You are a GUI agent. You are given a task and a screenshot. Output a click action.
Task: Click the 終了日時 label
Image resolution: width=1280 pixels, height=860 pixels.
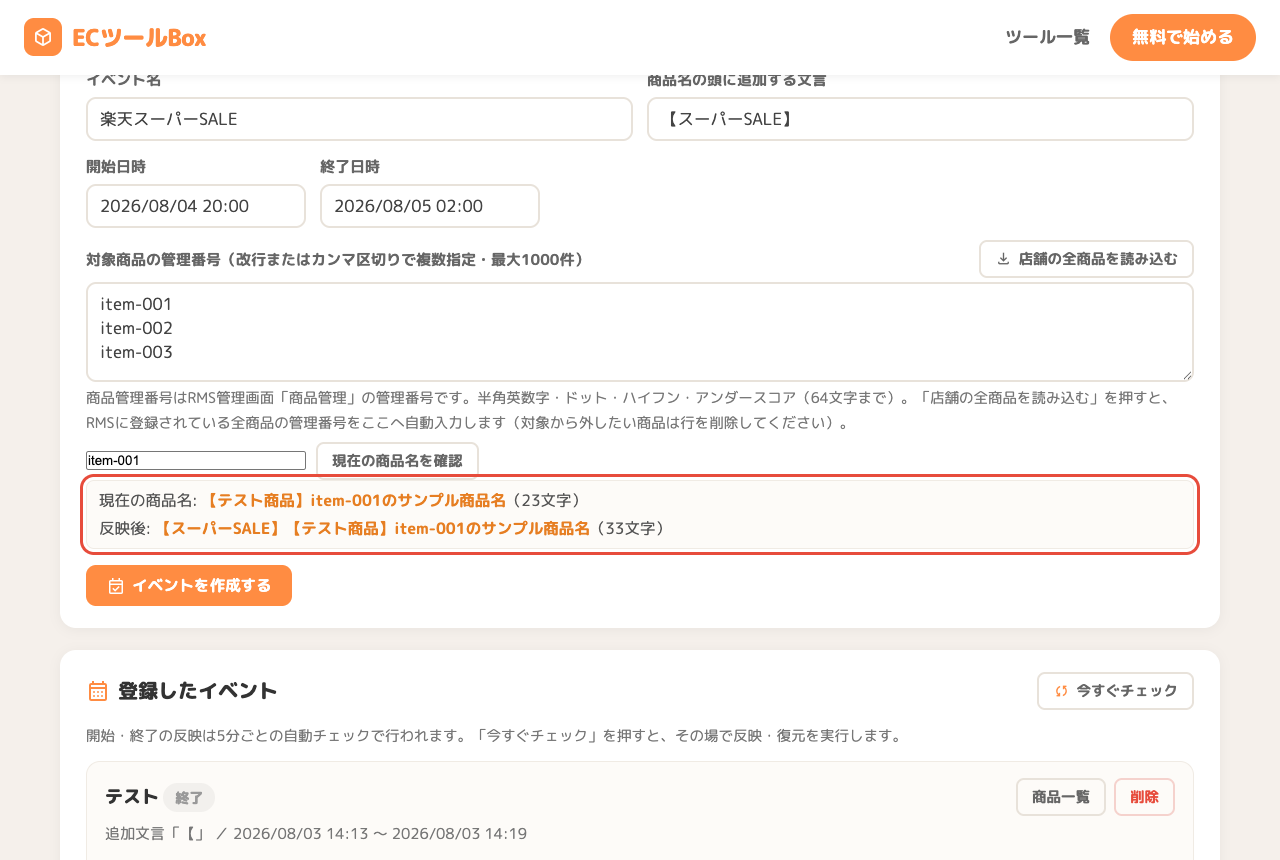[x=350, y=167]
